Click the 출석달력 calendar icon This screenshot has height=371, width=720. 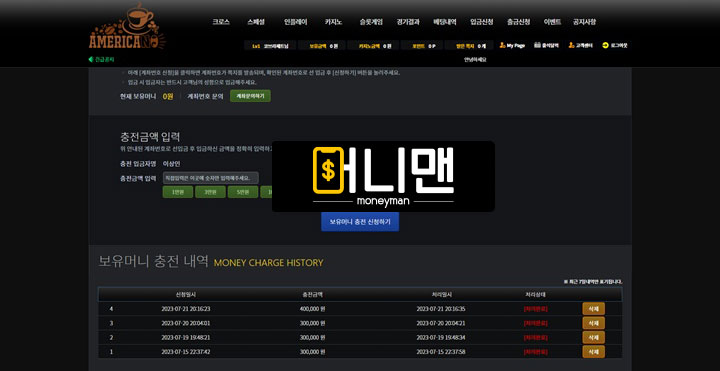tap(537, 45)
